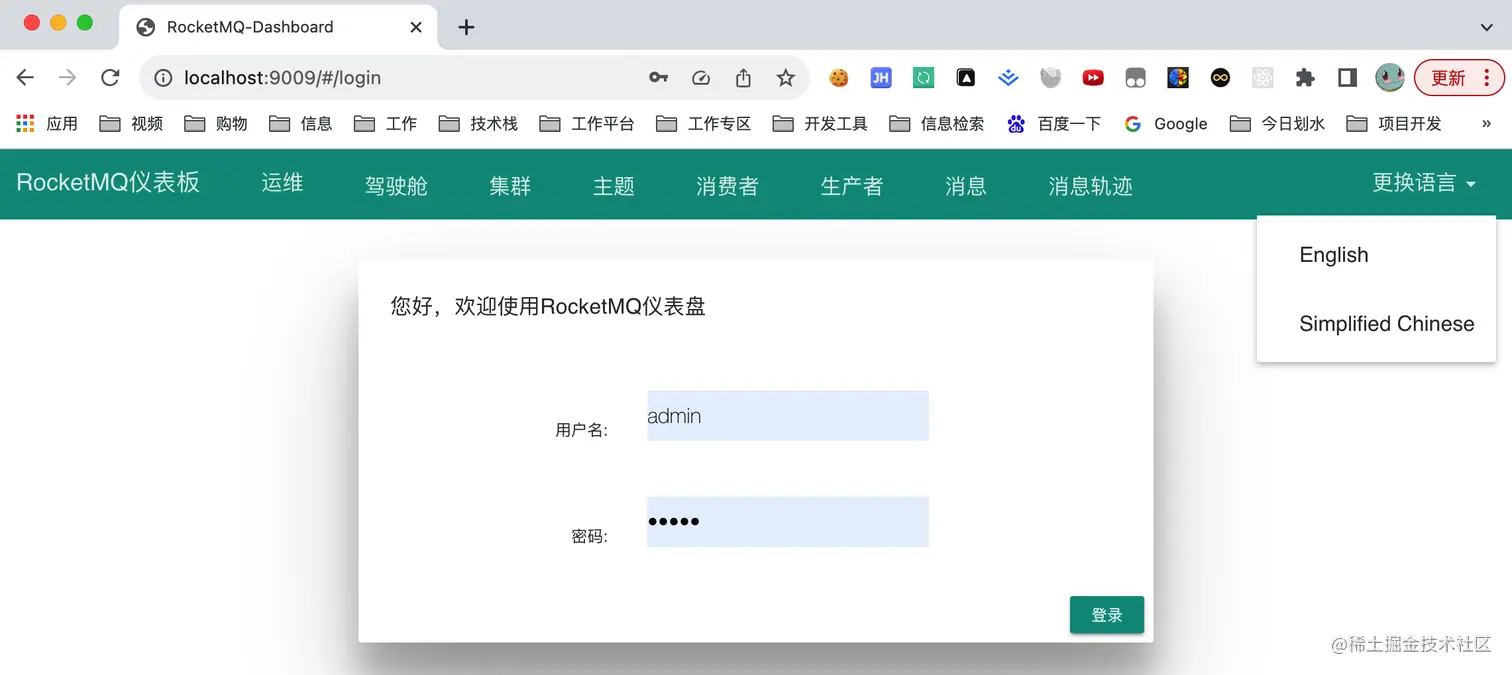Screen dimensions: 1512x675
Task: Click the colorful head extension icon
Action: (1178, 78)
